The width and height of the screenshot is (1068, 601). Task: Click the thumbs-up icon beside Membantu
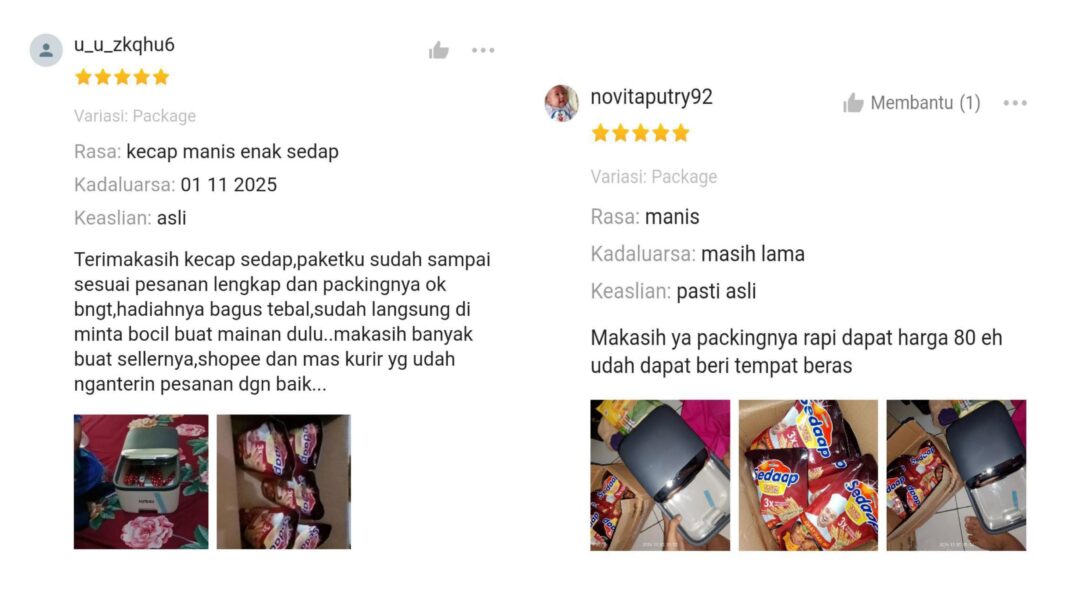pyautogui.click(x=853, y=103)
